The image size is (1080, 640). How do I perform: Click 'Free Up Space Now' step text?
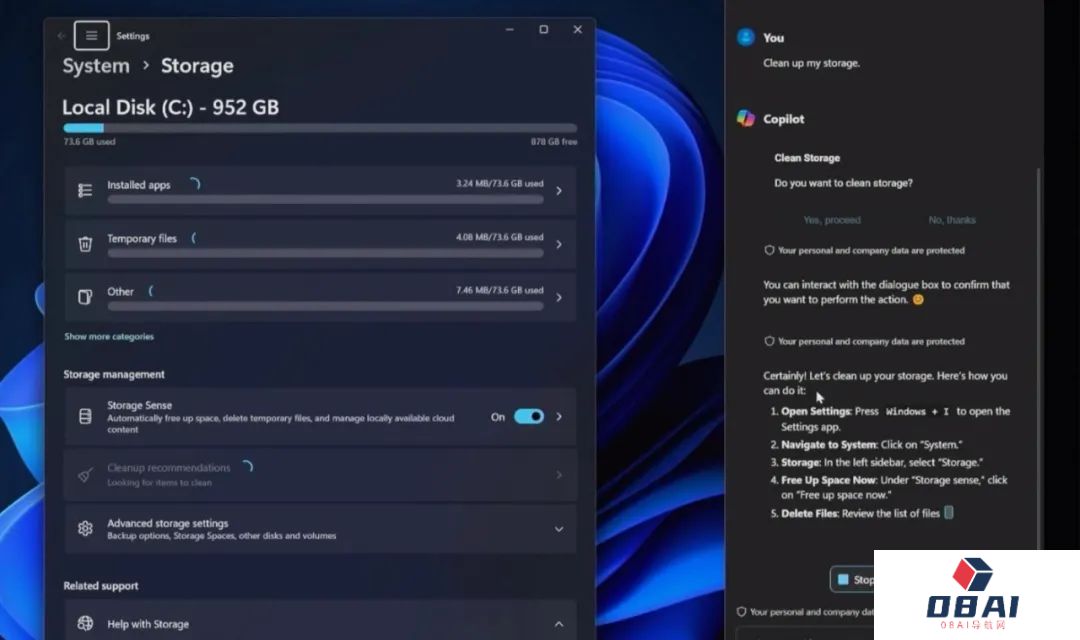829,480
